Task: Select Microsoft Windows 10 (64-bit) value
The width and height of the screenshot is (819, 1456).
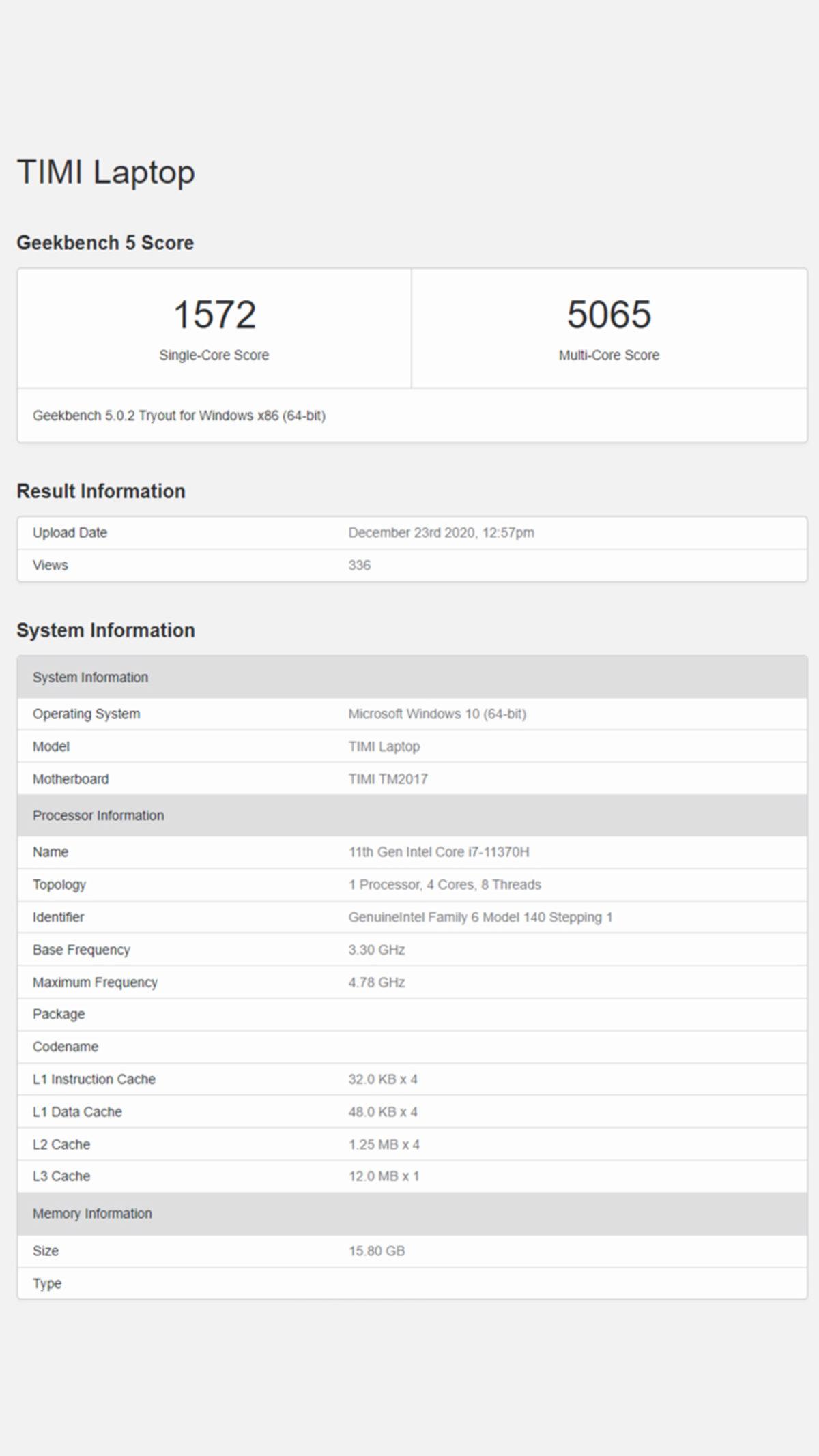Action: point(437,714)
